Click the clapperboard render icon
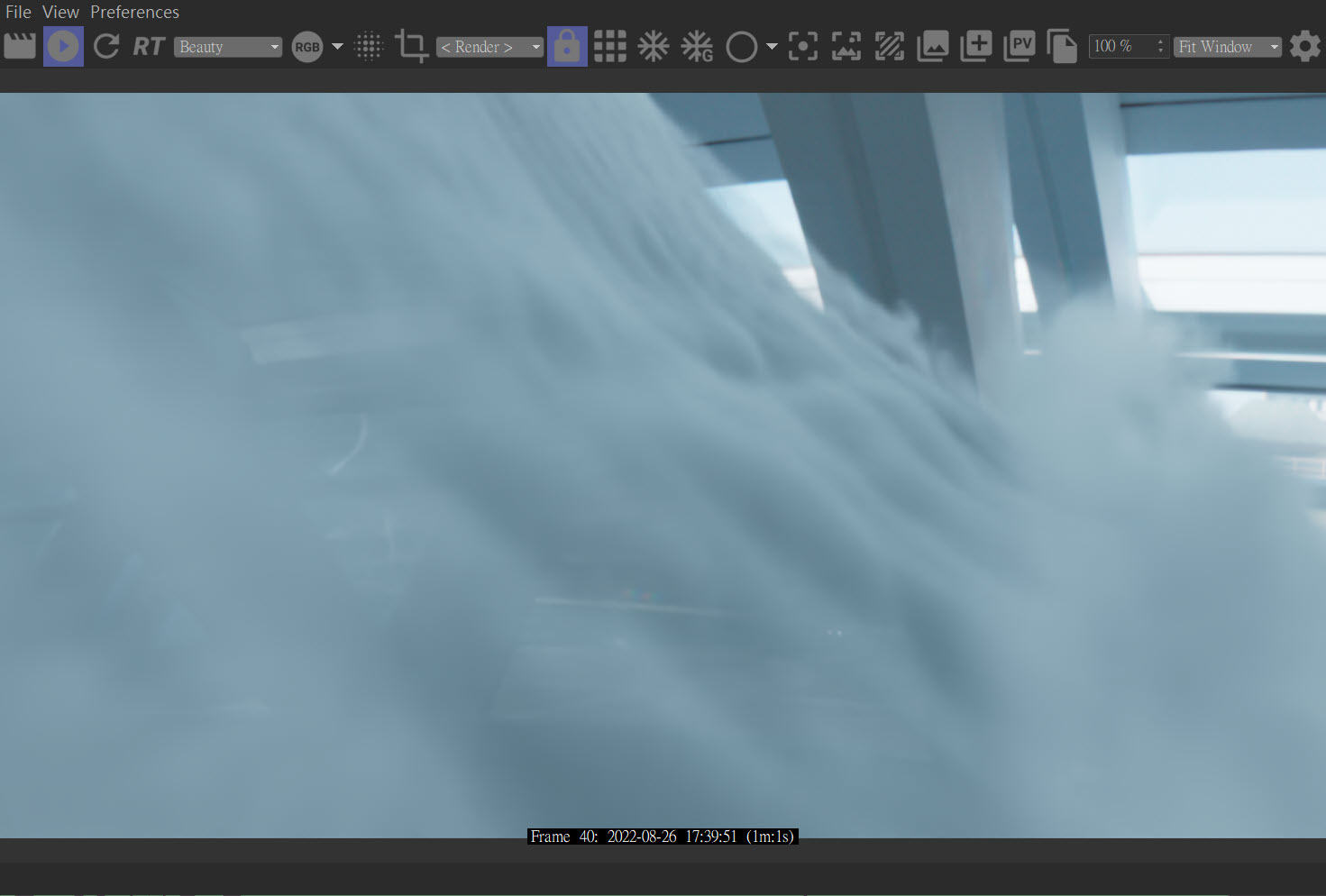The width and height of the screenshot is (1326, 896). (20, 46)
